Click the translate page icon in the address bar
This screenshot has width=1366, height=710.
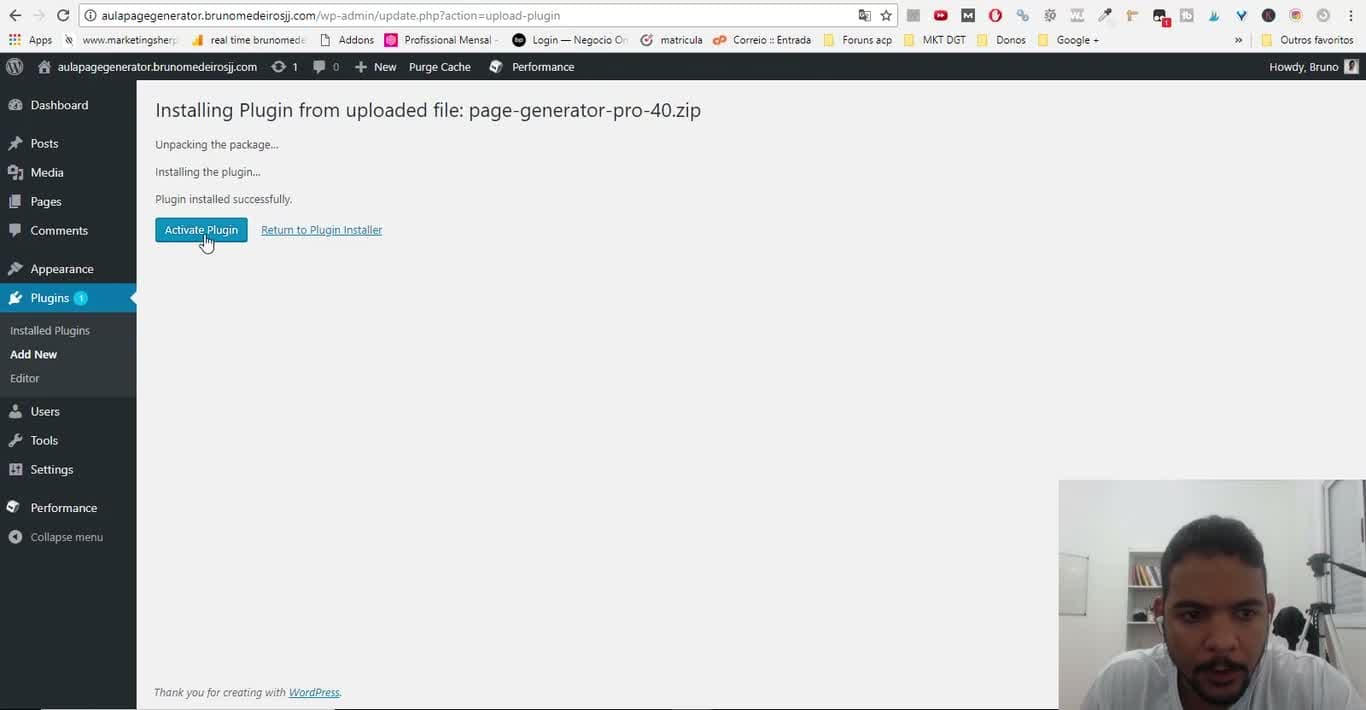[864, 15]
